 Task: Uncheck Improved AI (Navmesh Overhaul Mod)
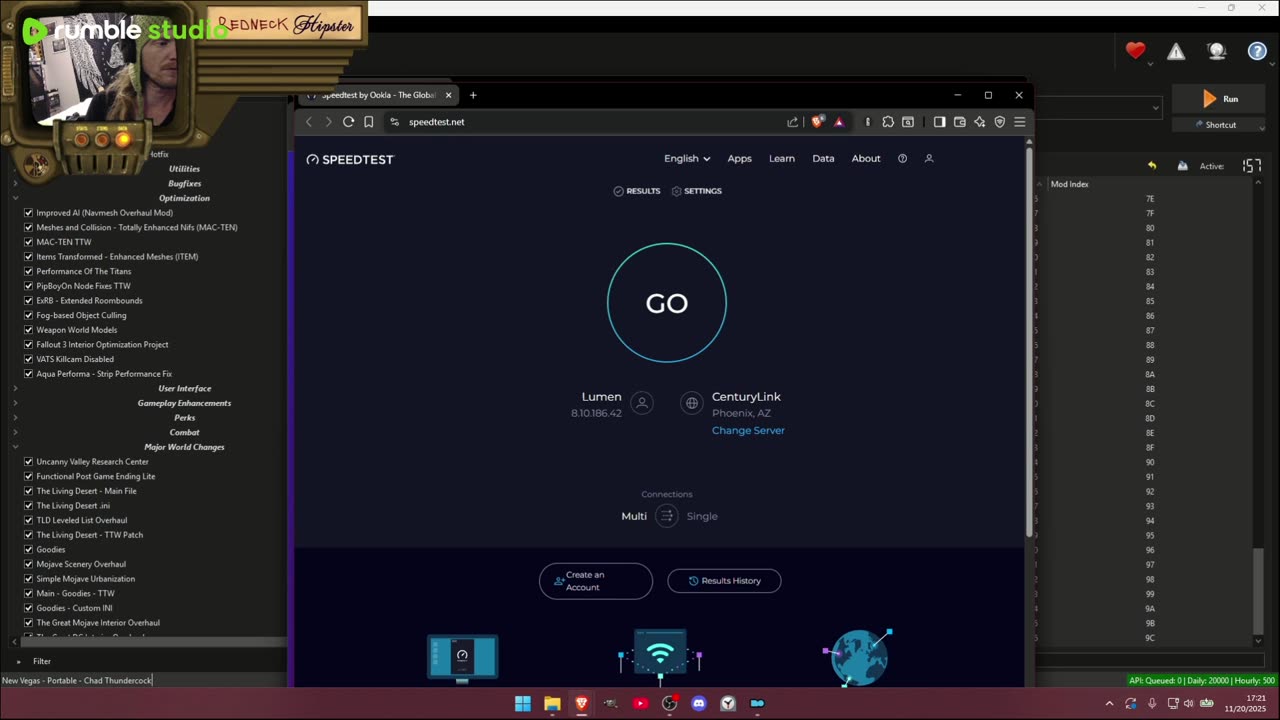[28, 213]
